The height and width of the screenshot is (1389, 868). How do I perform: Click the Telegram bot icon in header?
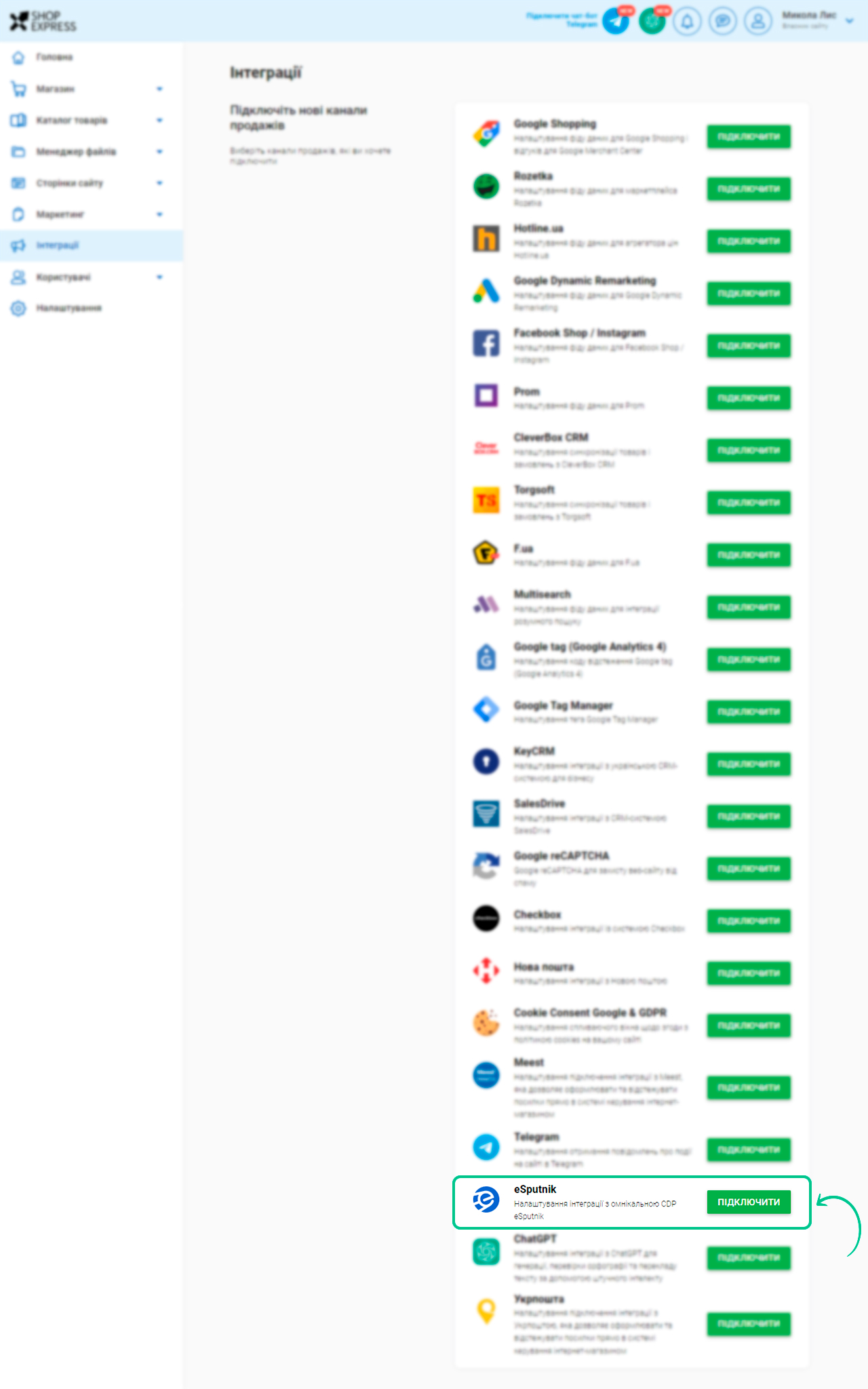pos(616,21)
